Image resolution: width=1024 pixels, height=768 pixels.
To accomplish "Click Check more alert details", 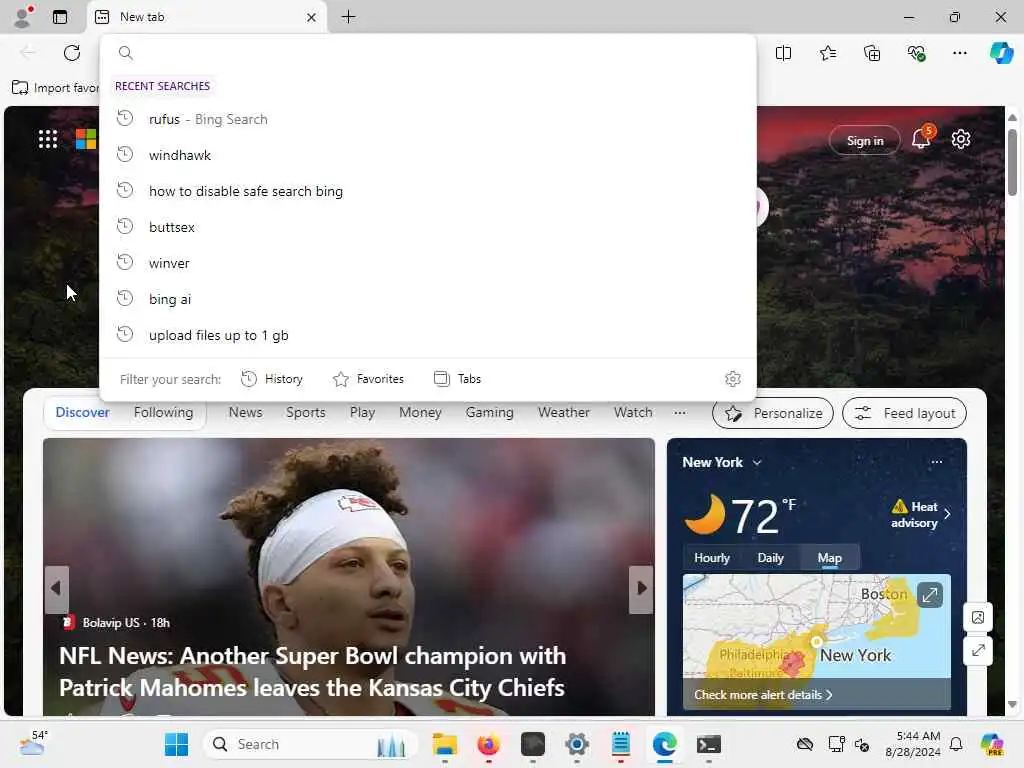I will coord(763,695).
